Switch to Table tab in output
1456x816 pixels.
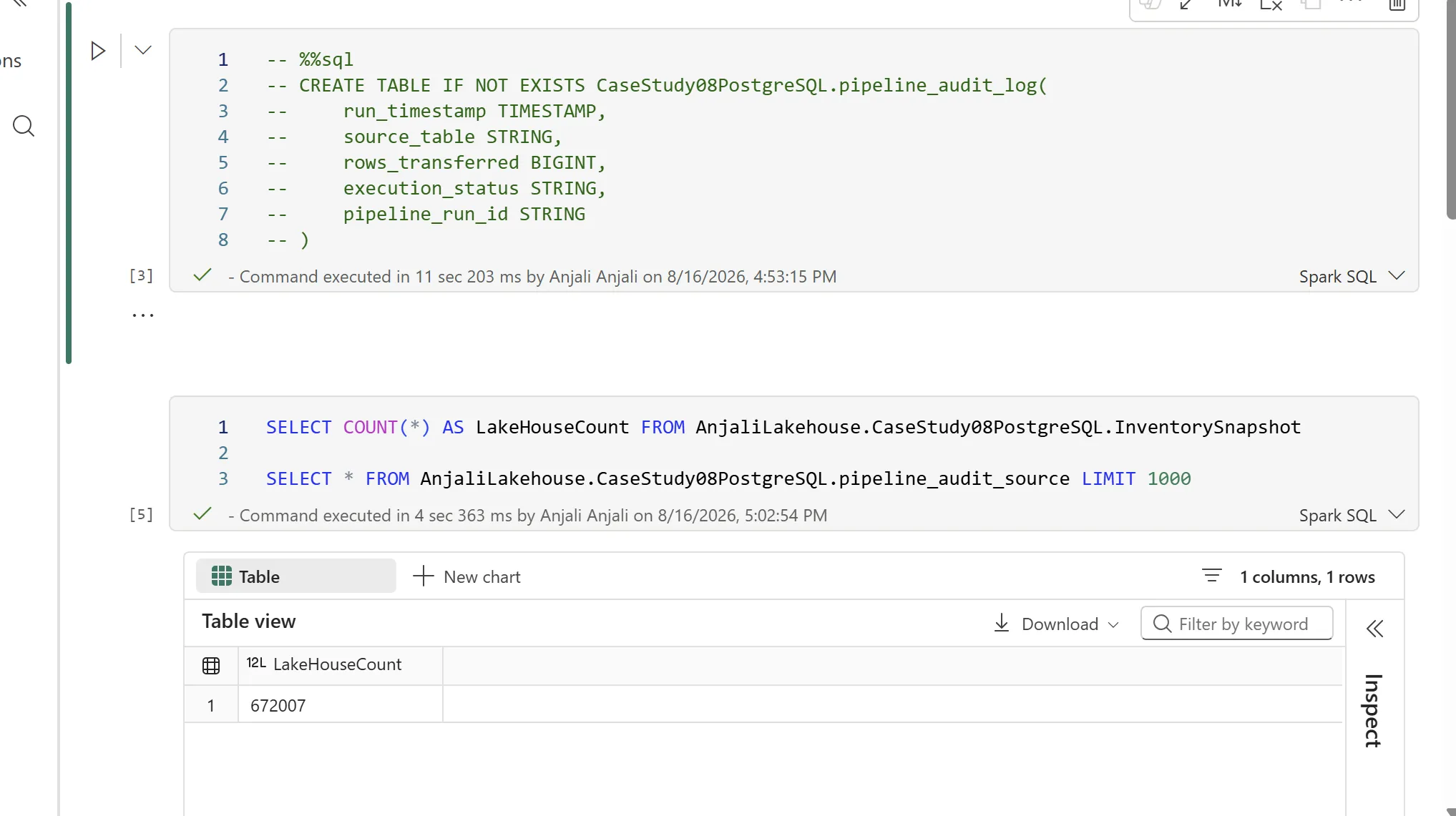point(295,576)
